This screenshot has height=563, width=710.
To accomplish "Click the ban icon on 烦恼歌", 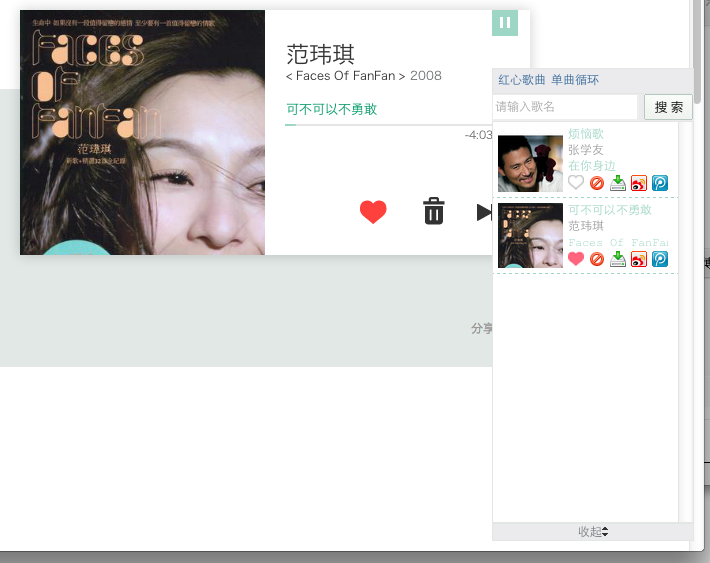I will [x=597, y=183].
